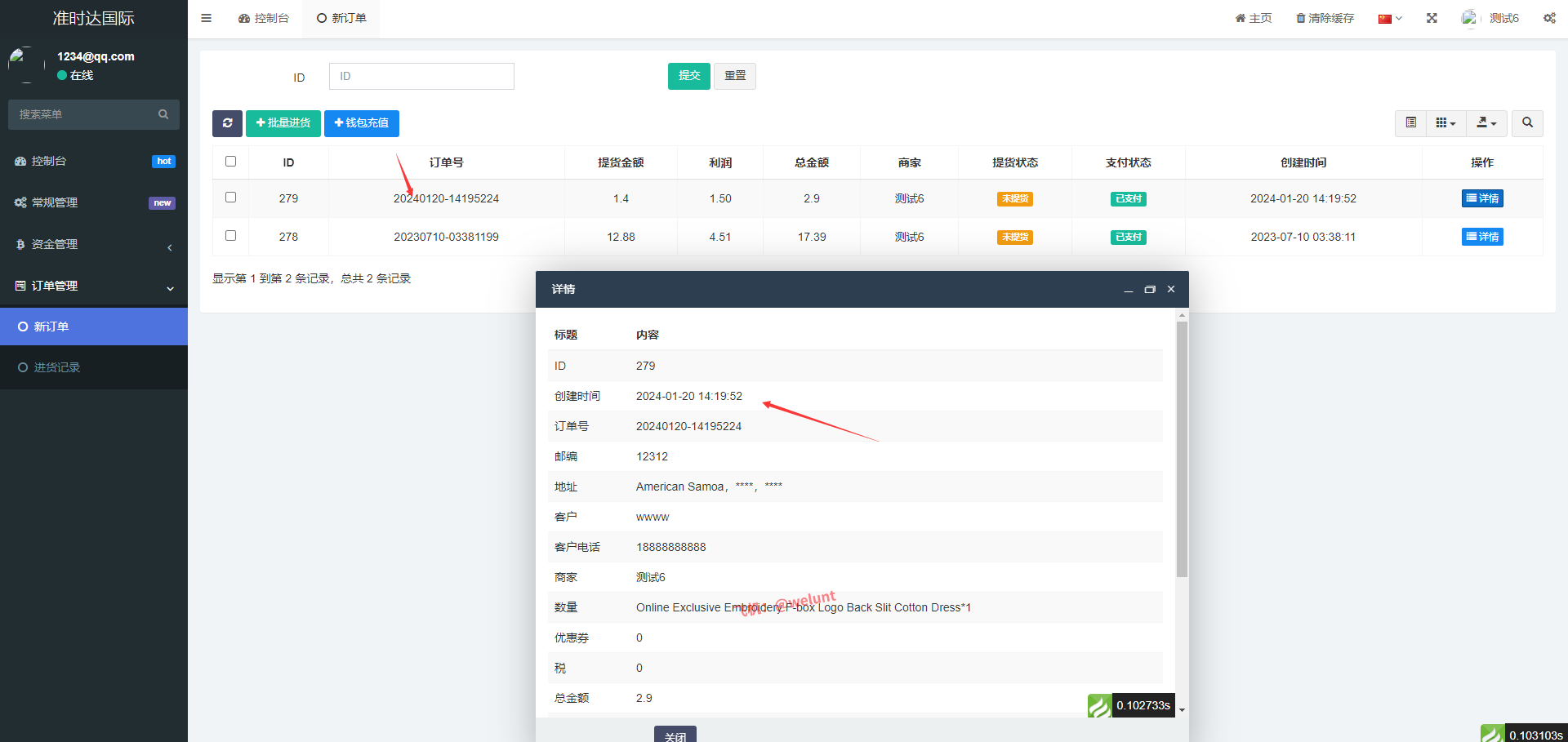Toggle the sidebar hamburger menu icon
The image size is (1568, 742).
click(x=207, y=18)
